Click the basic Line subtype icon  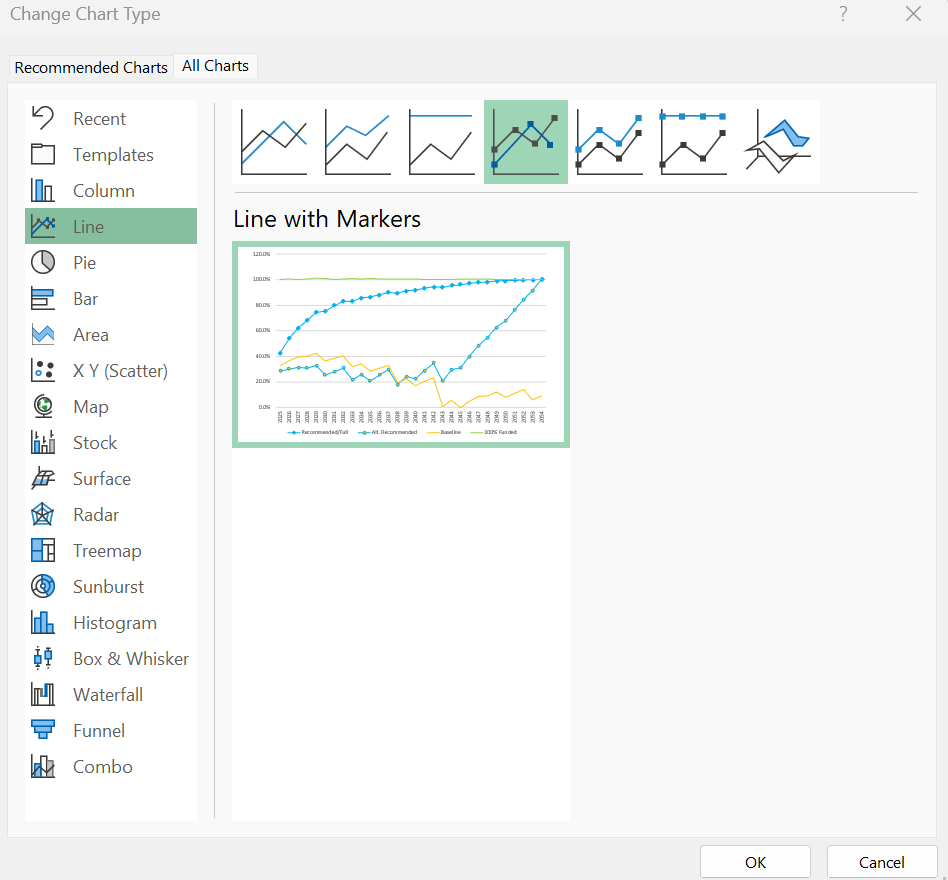tap(274, 142)
